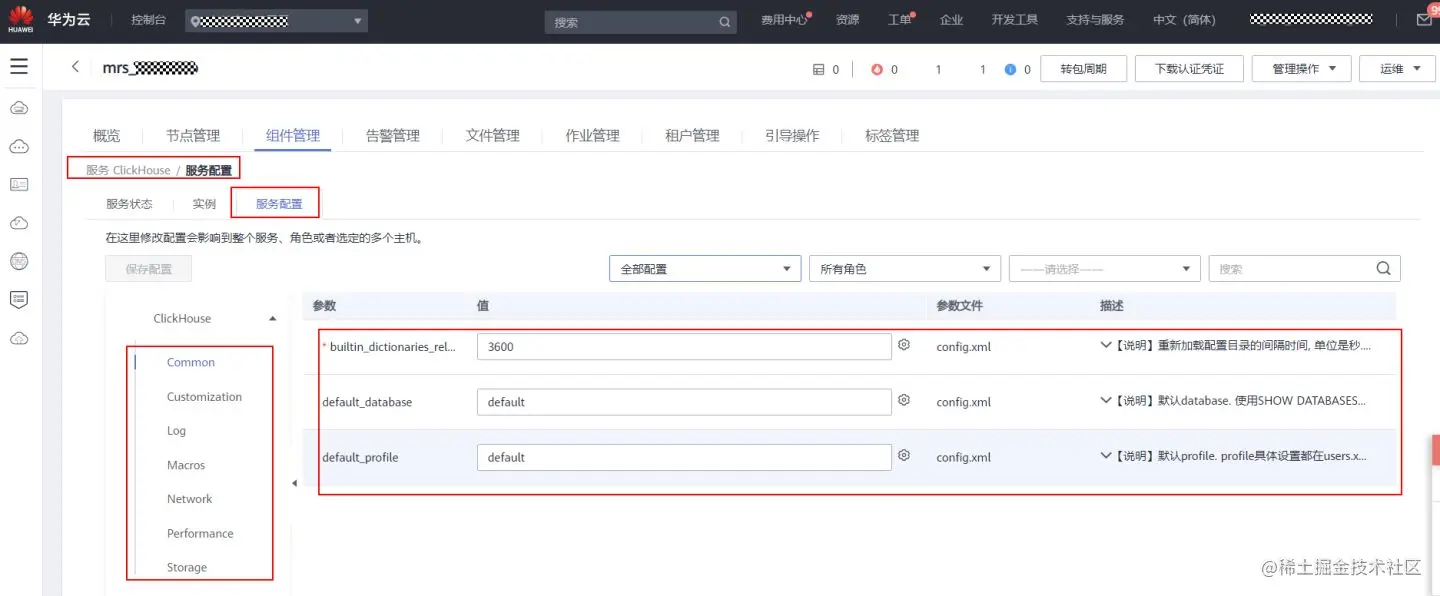Click the chat message icon in left sidebar
This screenshot has width=1440, height=596.
pyautogui.click(x=19, y=300)
